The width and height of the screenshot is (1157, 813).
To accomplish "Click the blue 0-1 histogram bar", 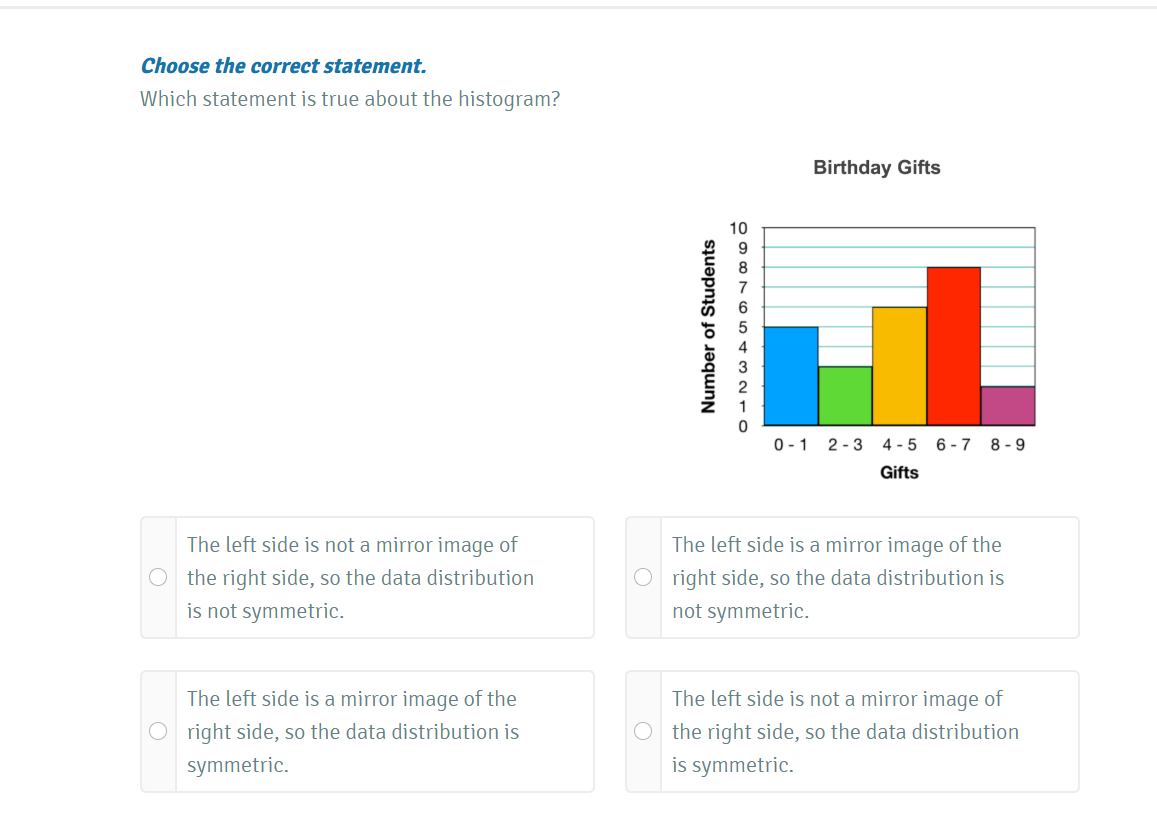I will [x=791, y=376].
